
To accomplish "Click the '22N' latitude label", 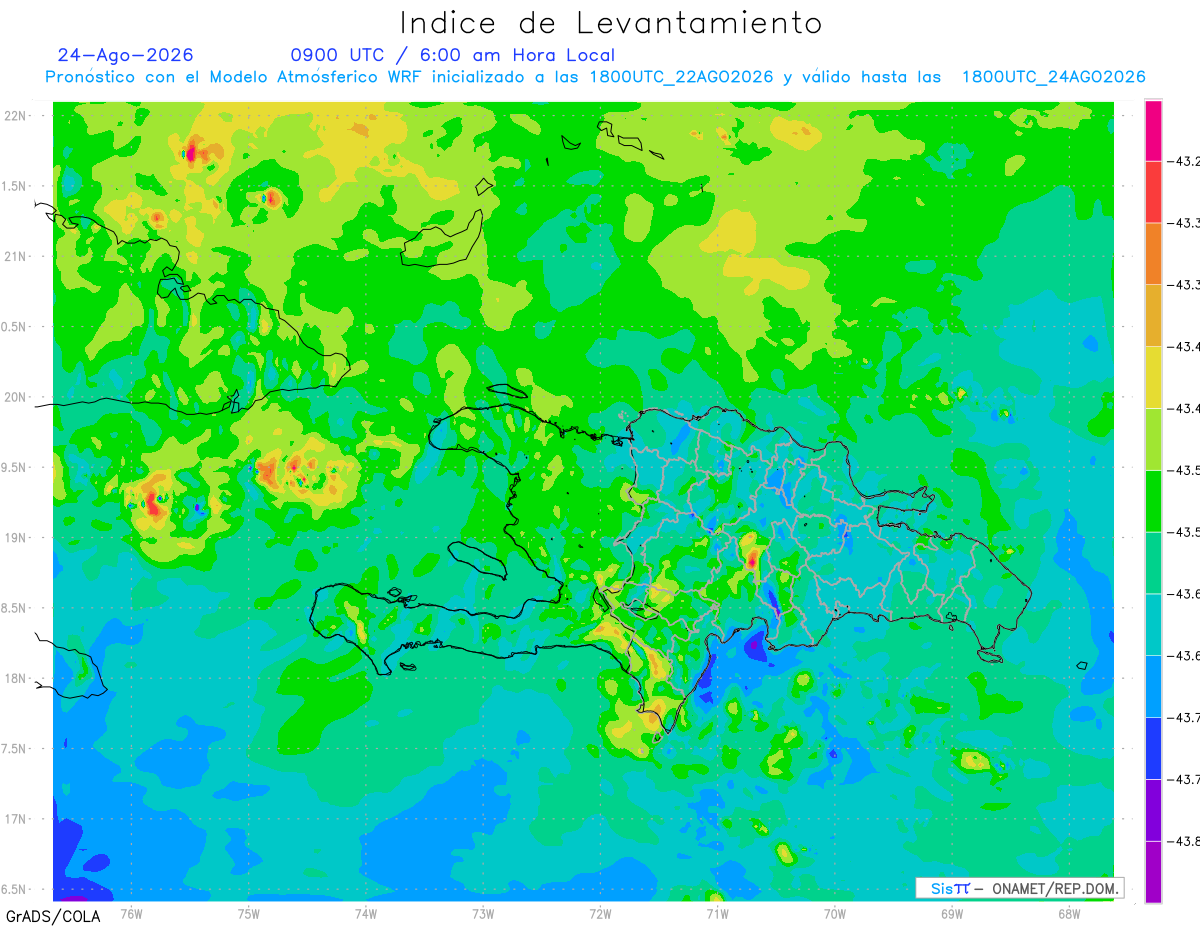I will [17, 116].
